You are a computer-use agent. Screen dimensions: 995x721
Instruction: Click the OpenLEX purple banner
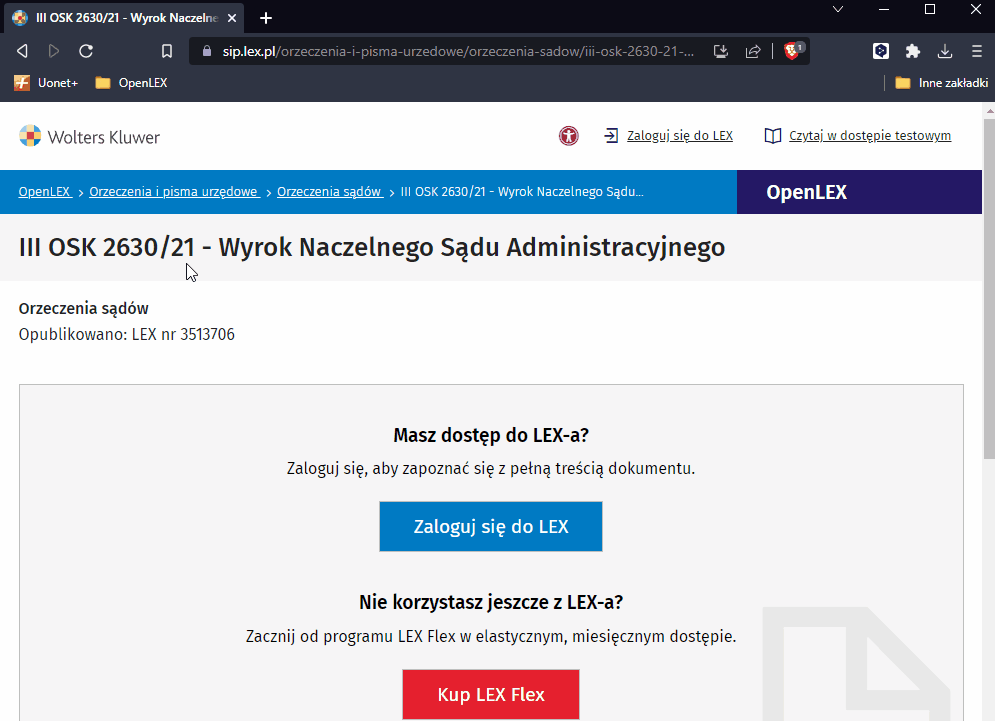pyautogui.click(x=859, y=192)
